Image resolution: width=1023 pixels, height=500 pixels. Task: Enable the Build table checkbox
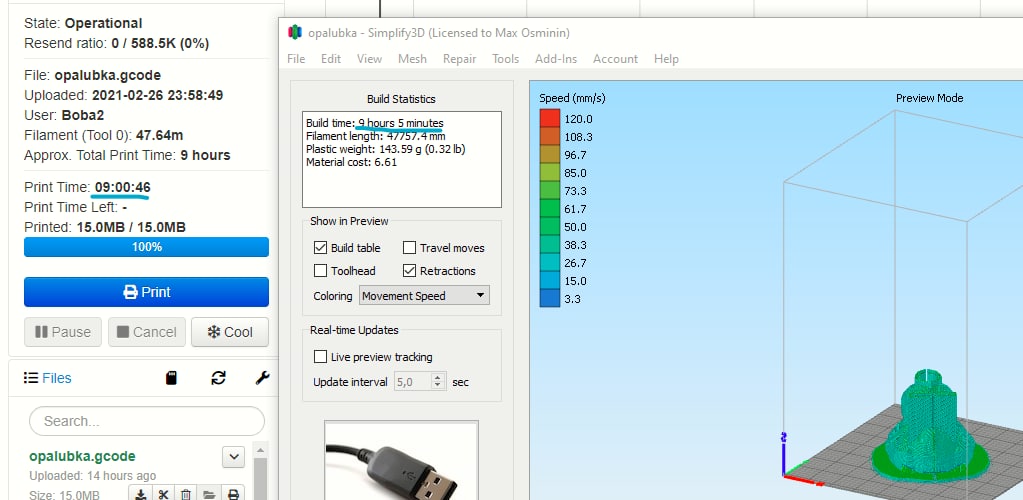[320, 248]
